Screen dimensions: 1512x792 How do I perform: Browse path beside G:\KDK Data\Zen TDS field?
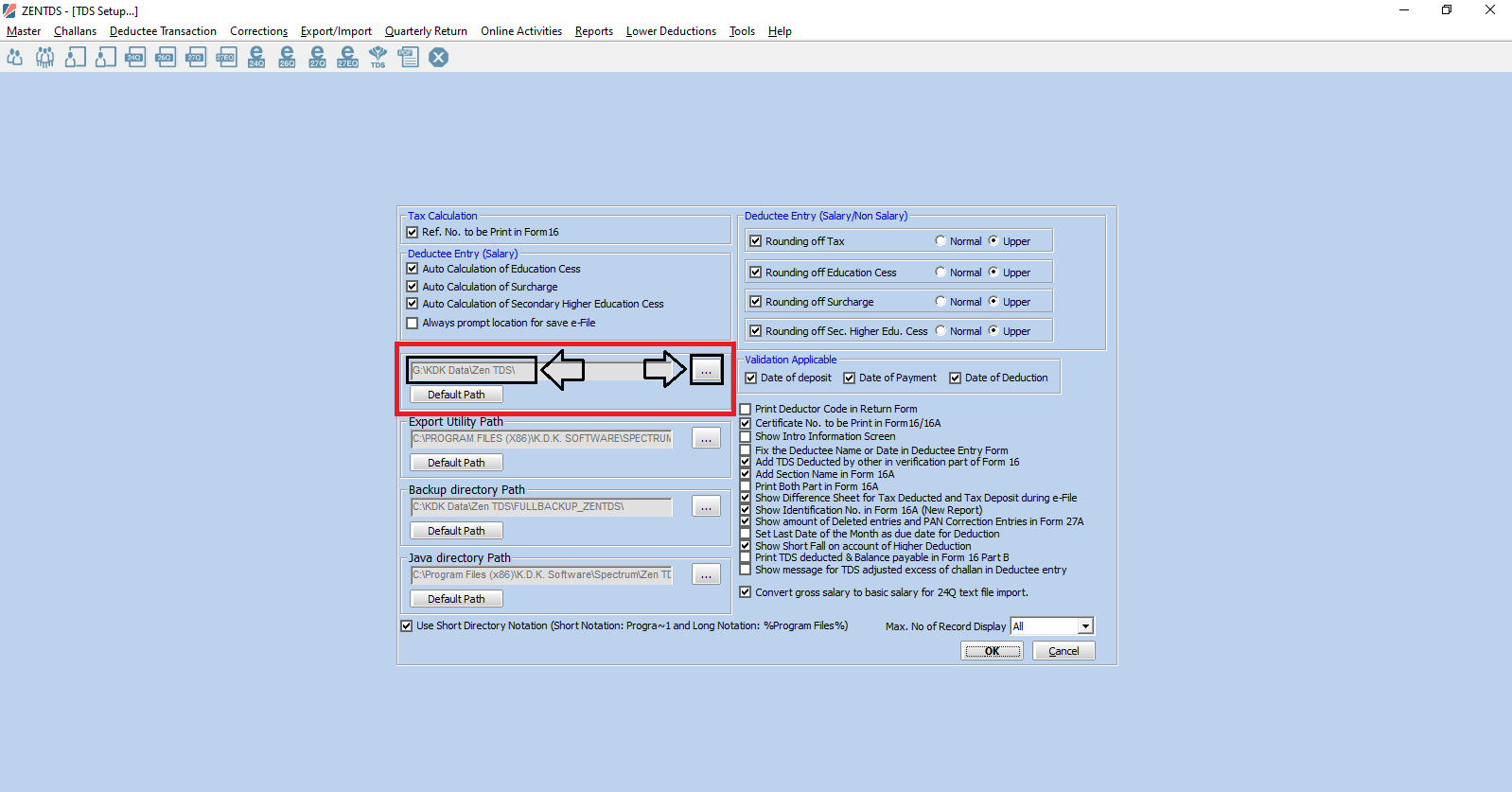click(706, 370)
